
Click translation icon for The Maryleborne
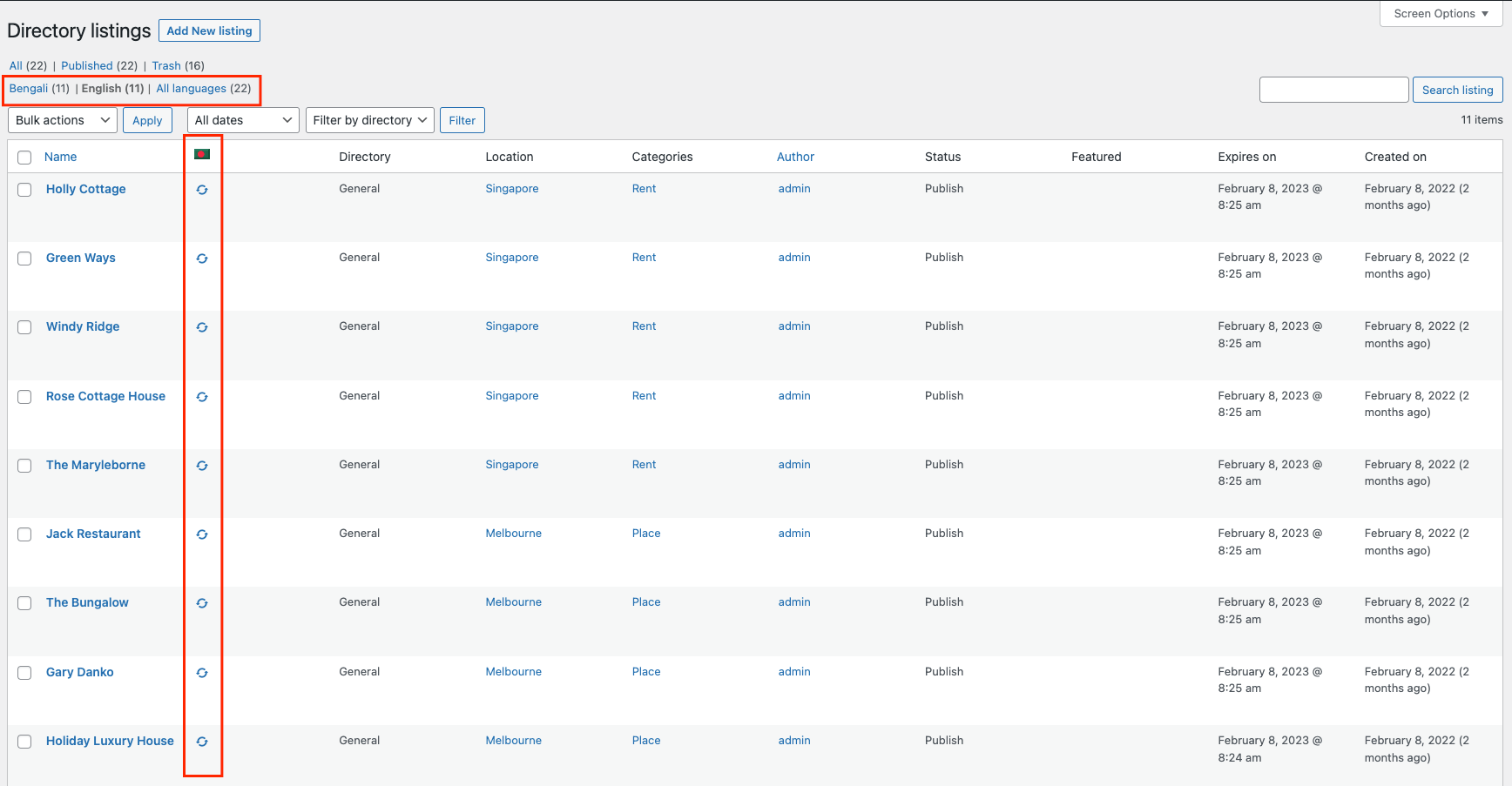point(202,466)
